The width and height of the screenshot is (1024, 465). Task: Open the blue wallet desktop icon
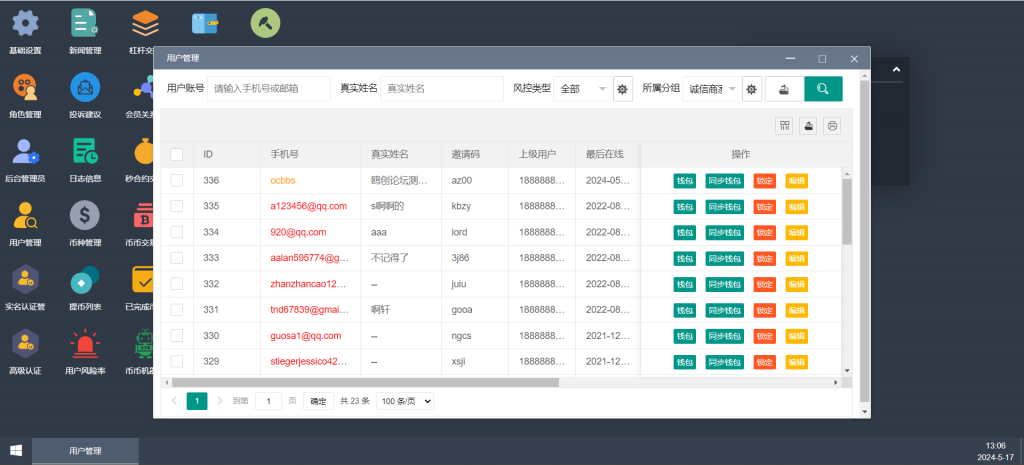tap(205, 24)
